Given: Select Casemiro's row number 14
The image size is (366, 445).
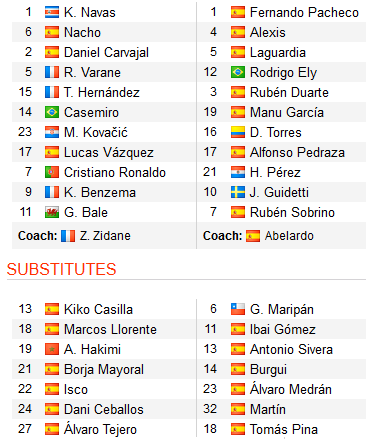Looking at the screenshot, I should pyautogui.click(x=25, y=112).
